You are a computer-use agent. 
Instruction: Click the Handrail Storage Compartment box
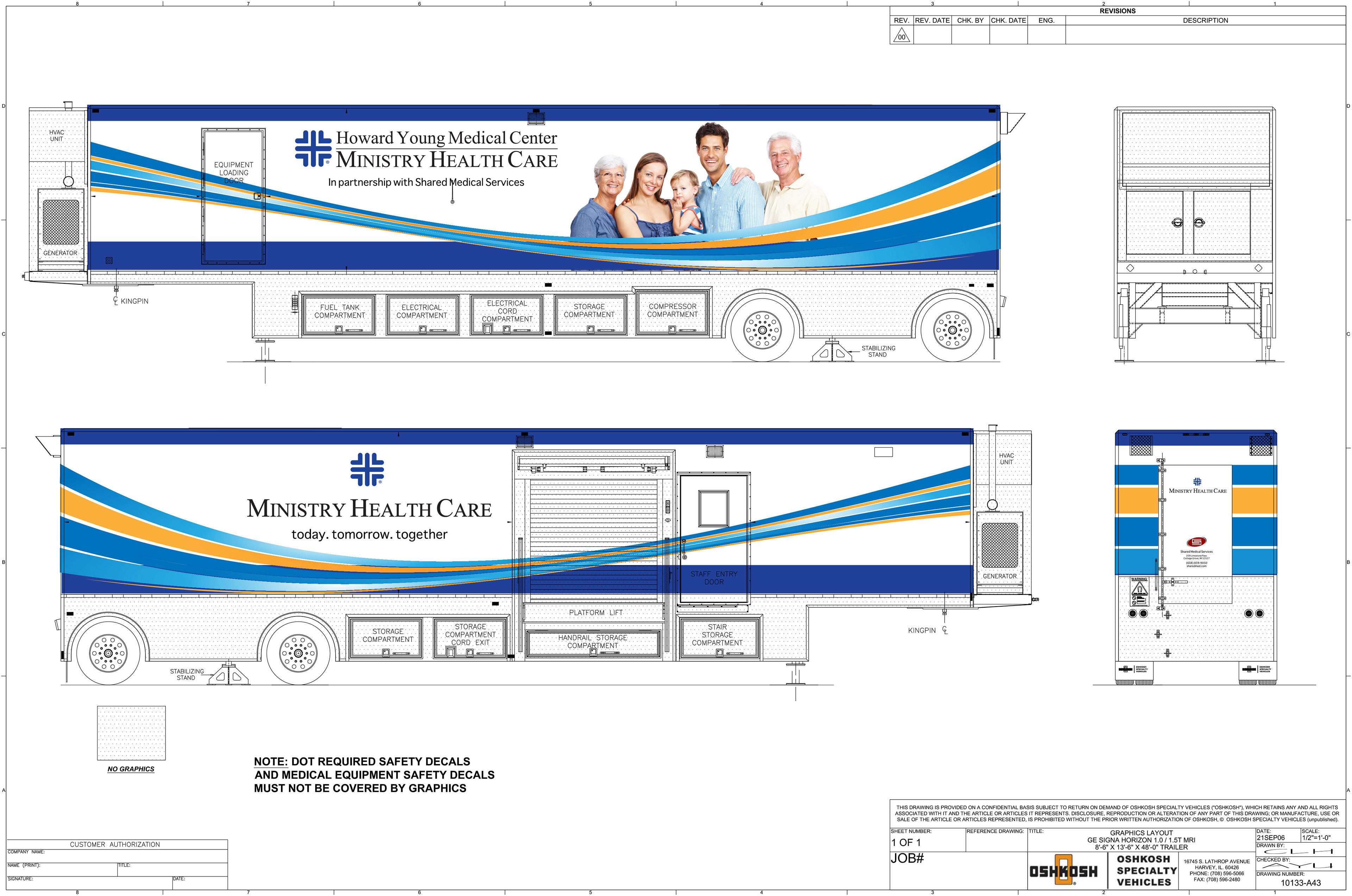pyautogui.click(x=593, y=642)
